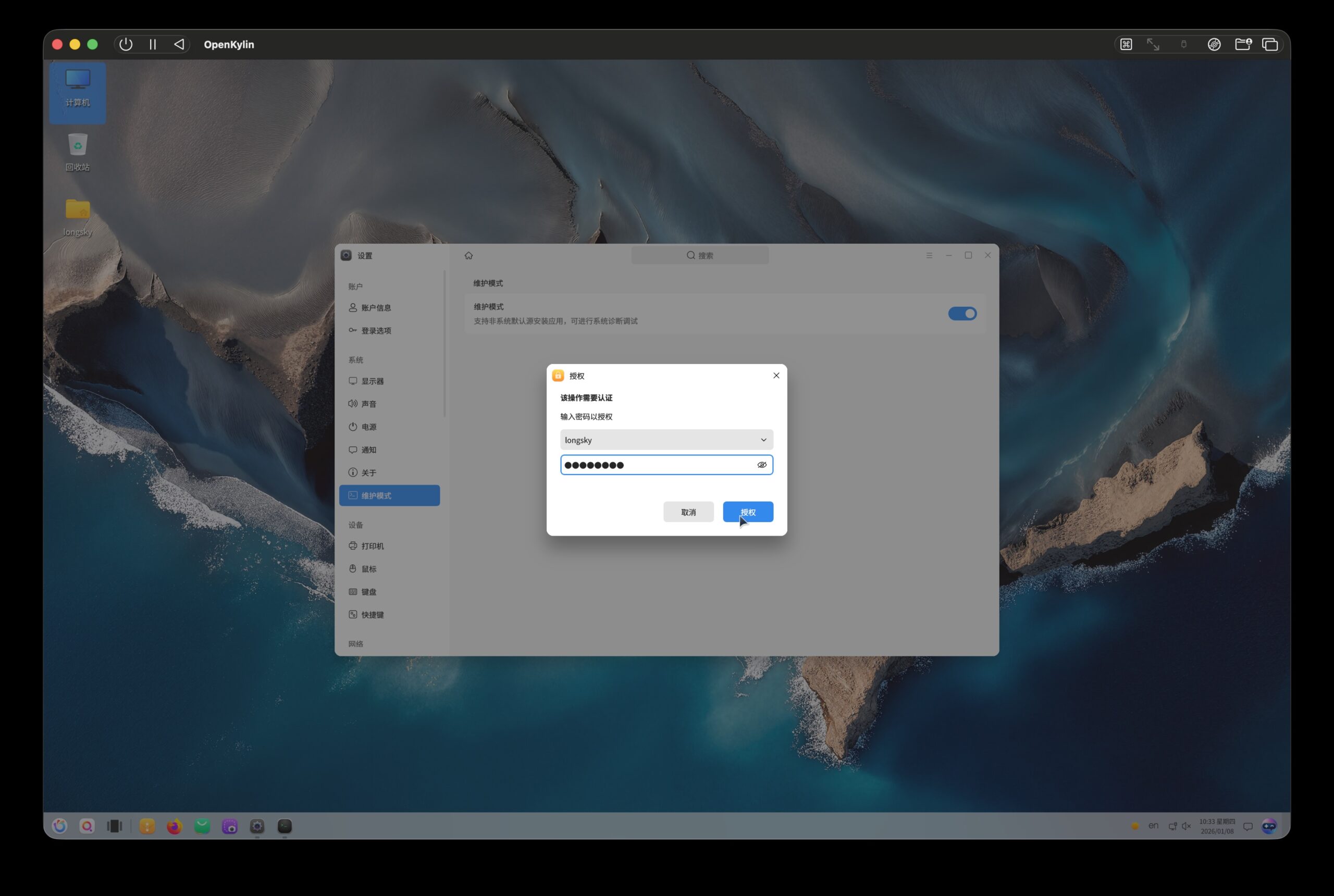Click the 授权 authorize button
This screenshot has height=896, width=1334.
pos(748,512)
